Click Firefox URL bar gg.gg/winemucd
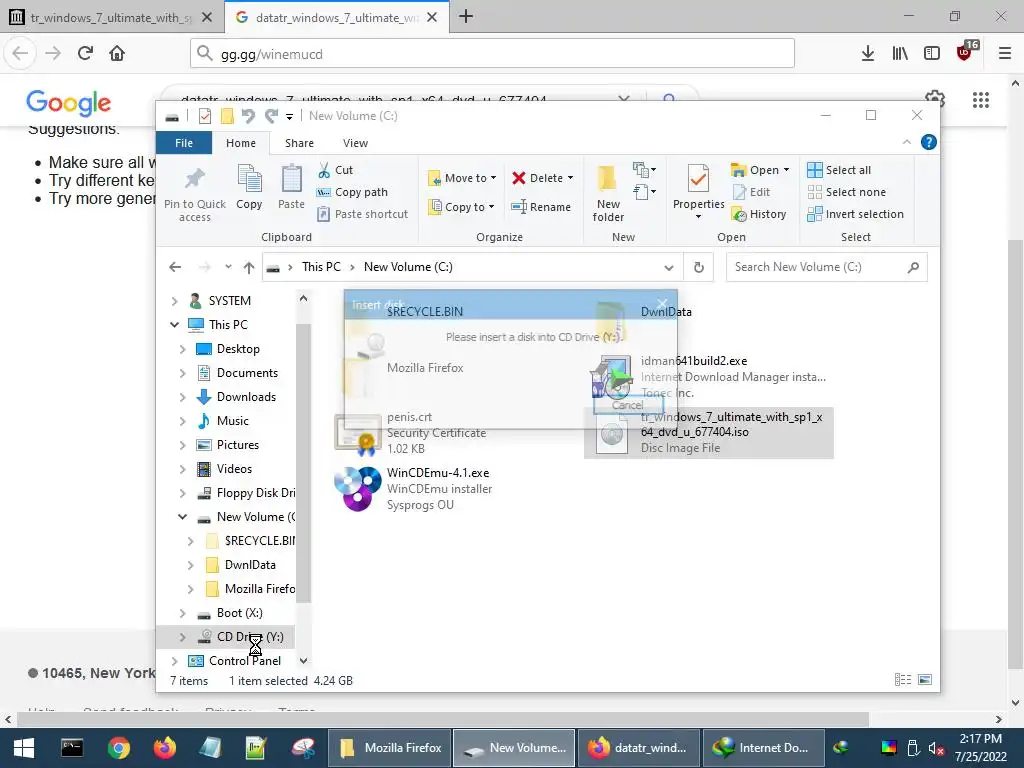The height and width of the screenshot is (768, 1024). pos(492,54)
